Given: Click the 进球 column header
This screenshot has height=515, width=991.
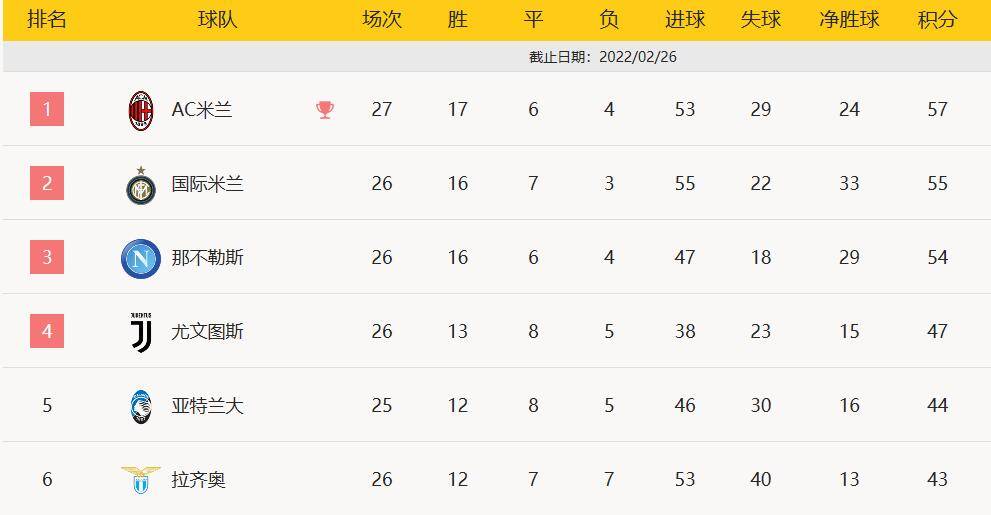Looking at the screenshot, I should 684,20.
